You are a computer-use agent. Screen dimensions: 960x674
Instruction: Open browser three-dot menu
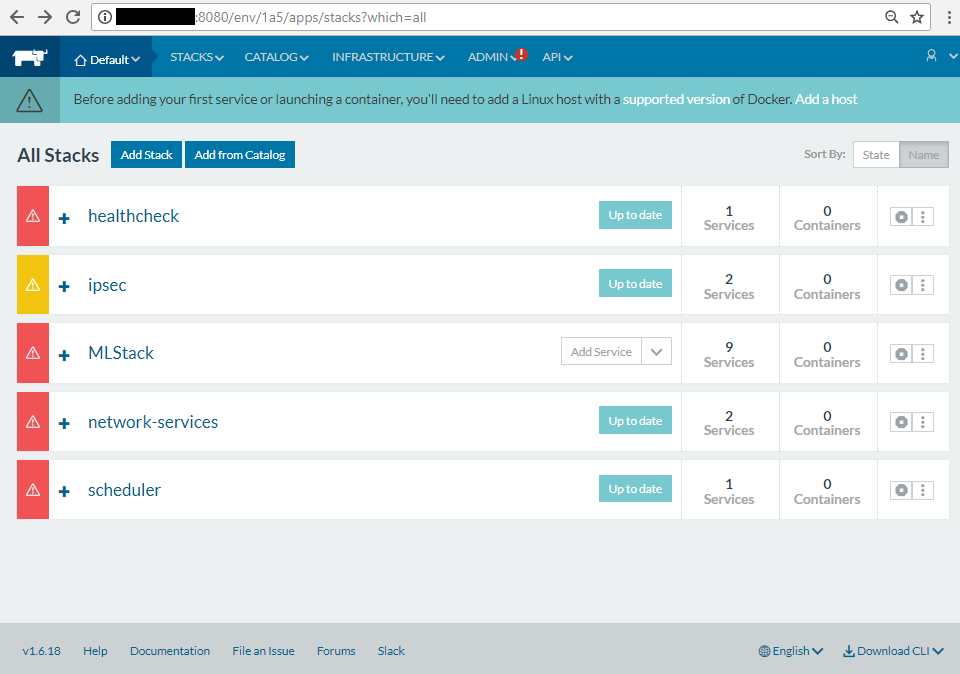pyautogui.click(x=949, y=17)
